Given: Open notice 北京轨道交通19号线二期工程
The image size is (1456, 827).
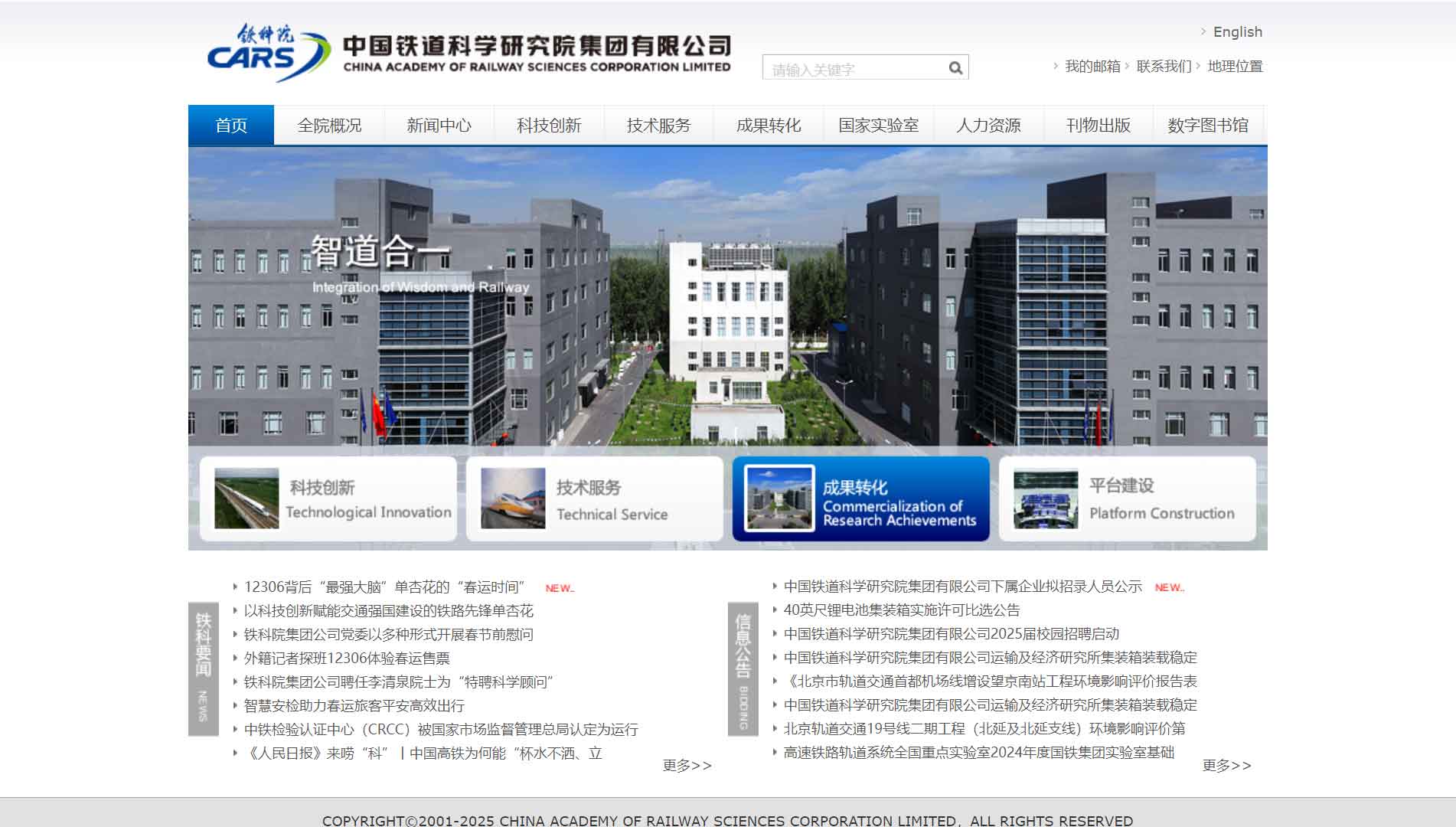Looking at the screenshot, I should 984,729.
